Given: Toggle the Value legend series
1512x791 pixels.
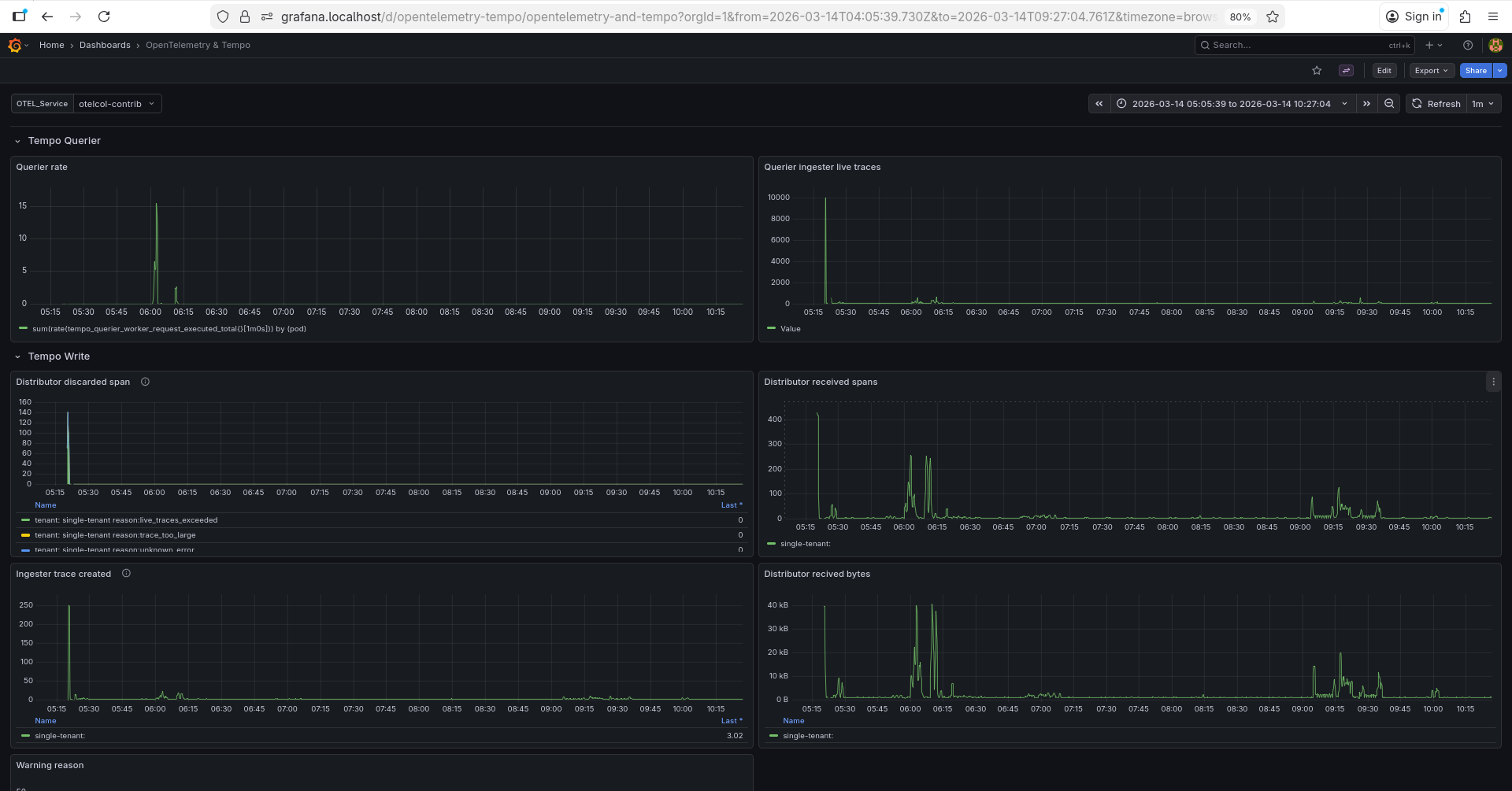Looking at the screenshot, I should 791,329.
